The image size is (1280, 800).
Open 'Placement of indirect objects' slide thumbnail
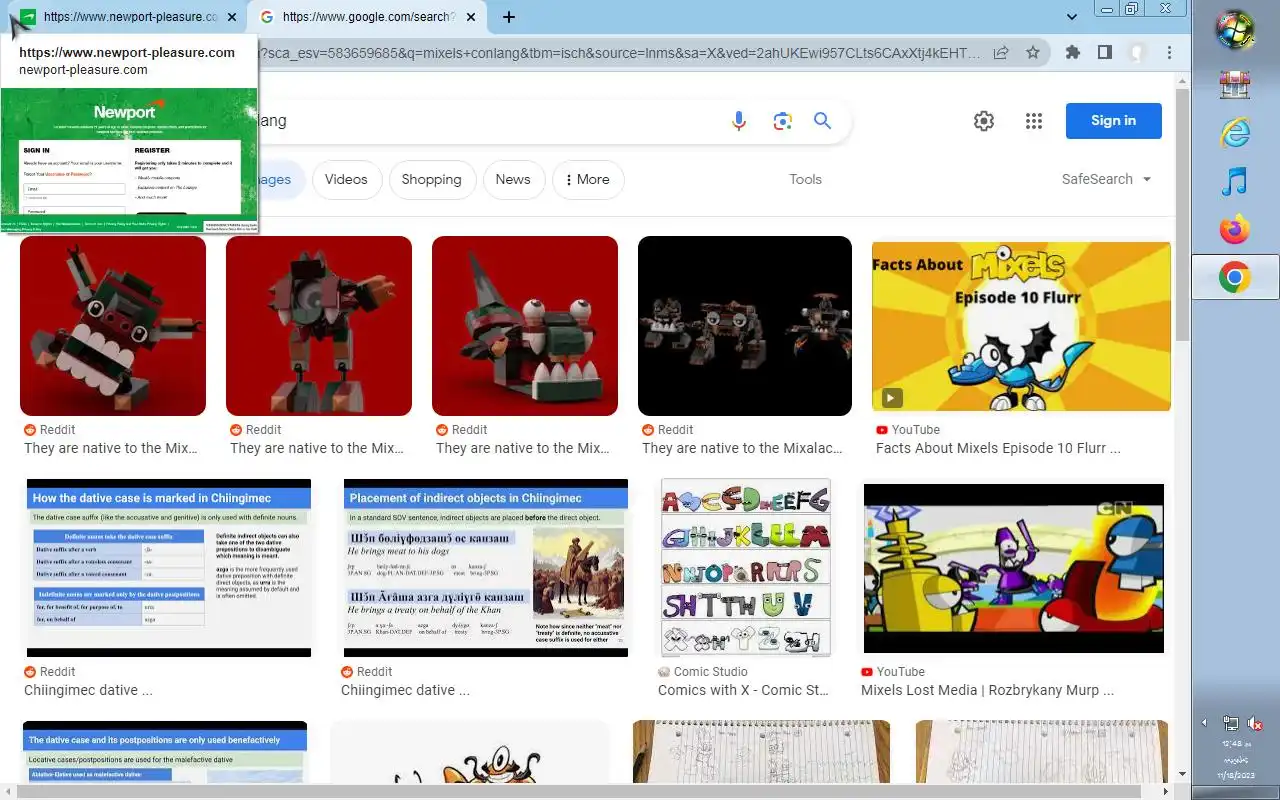[486, 568]
